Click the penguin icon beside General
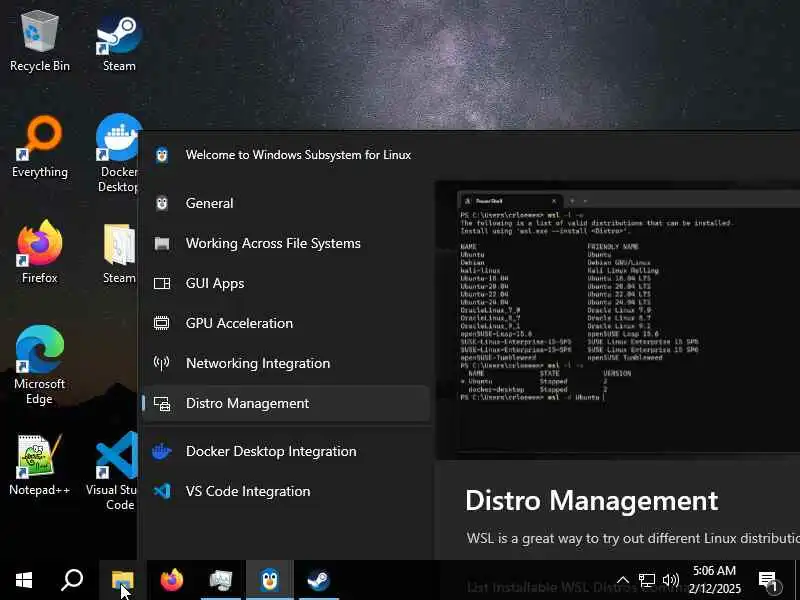This screenshot has height=600, width=800. click(162, 203)
